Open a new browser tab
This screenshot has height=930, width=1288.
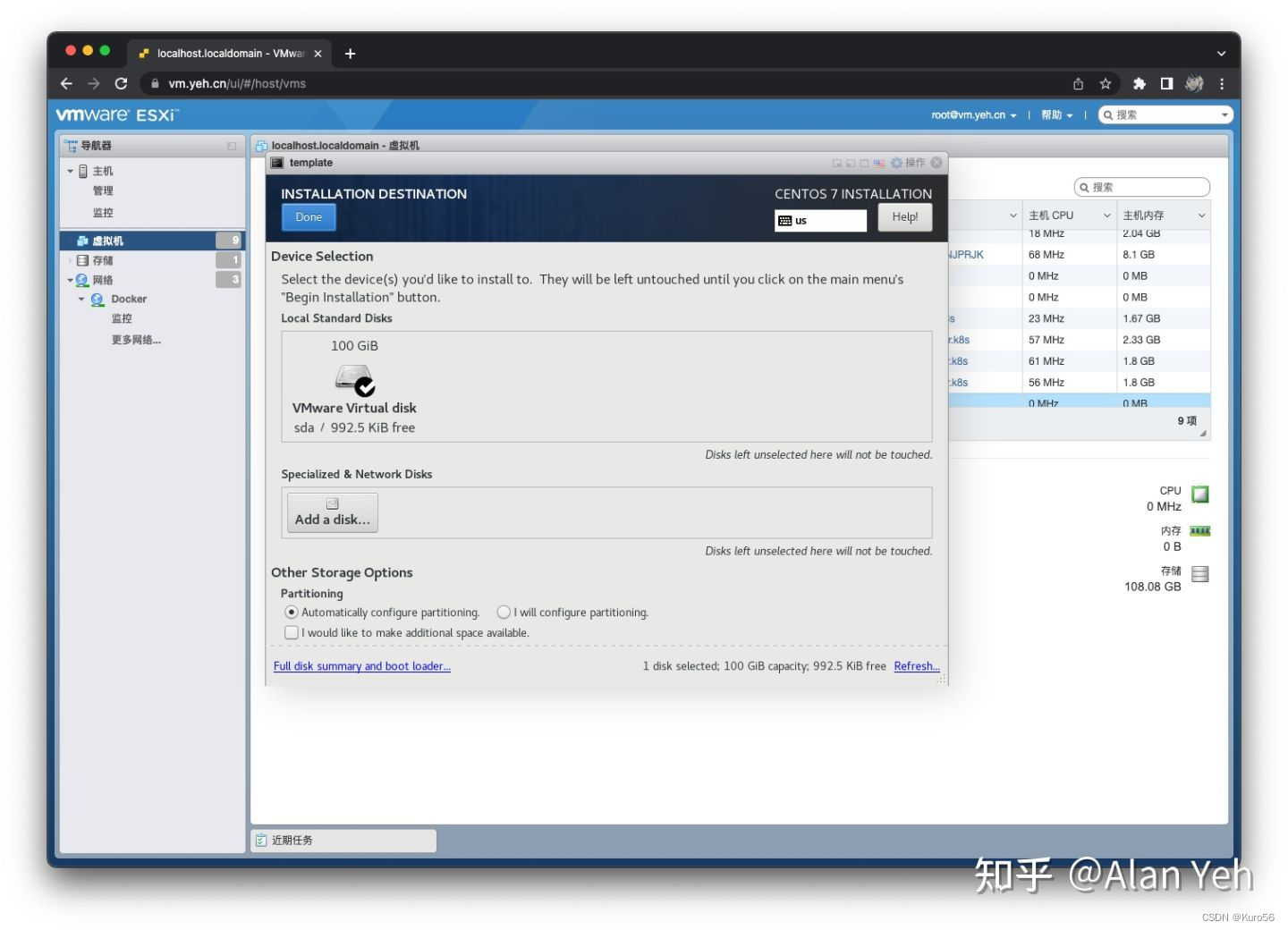point(350,54)
